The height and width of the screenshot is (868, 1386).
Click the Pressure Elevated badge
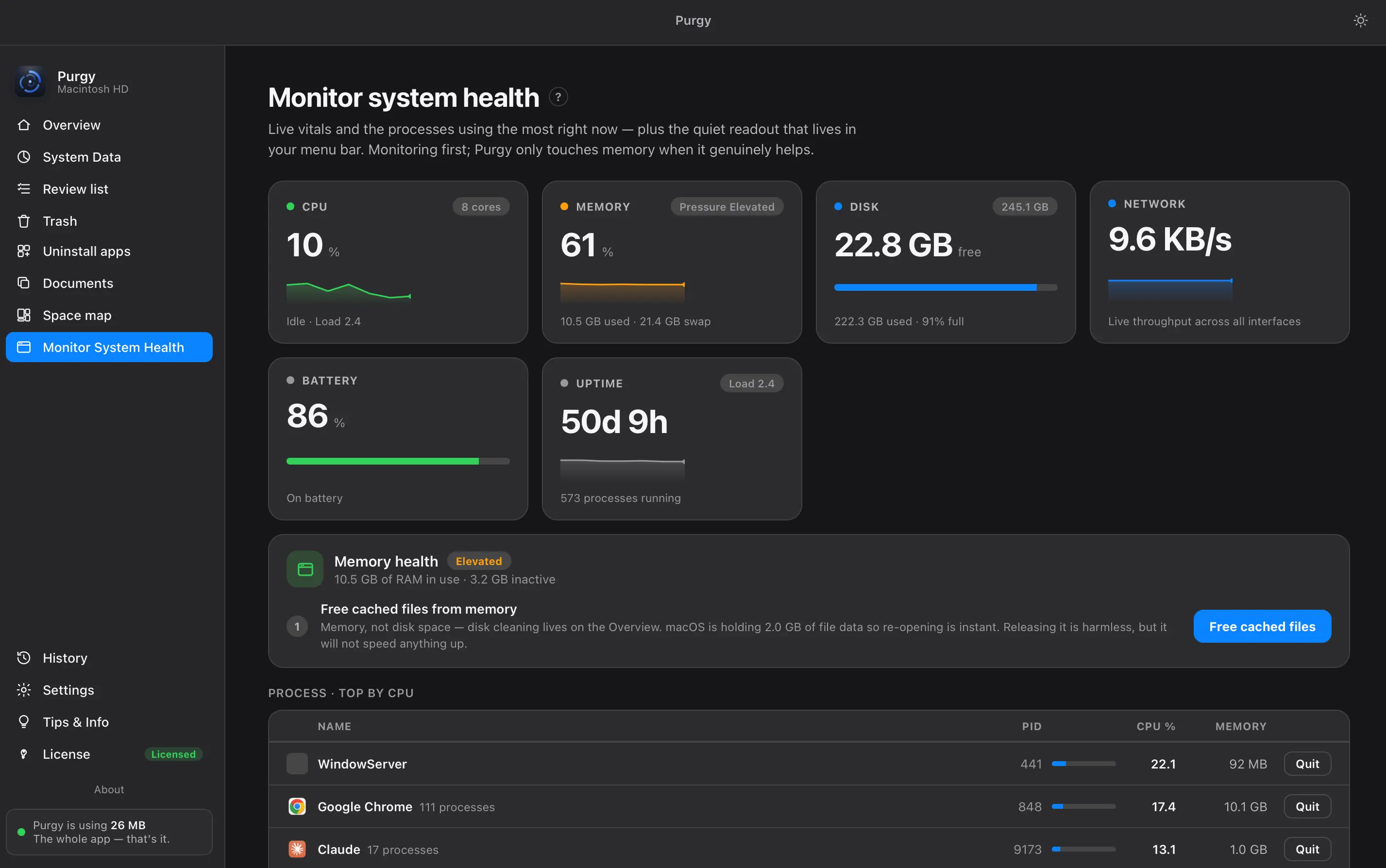coord(727,207)
